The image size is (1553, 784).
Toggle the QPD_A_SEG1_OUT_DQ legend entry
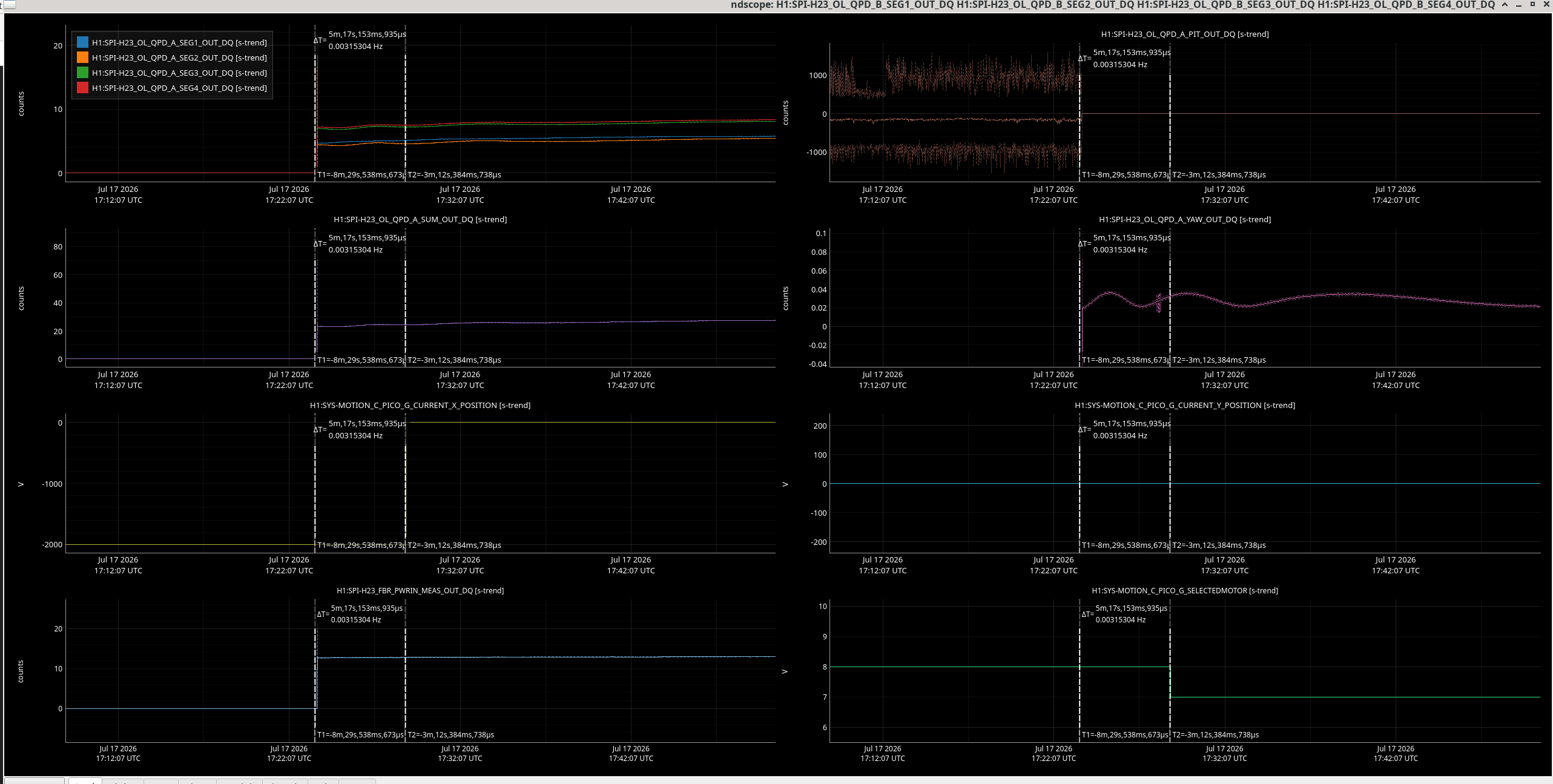179,42
